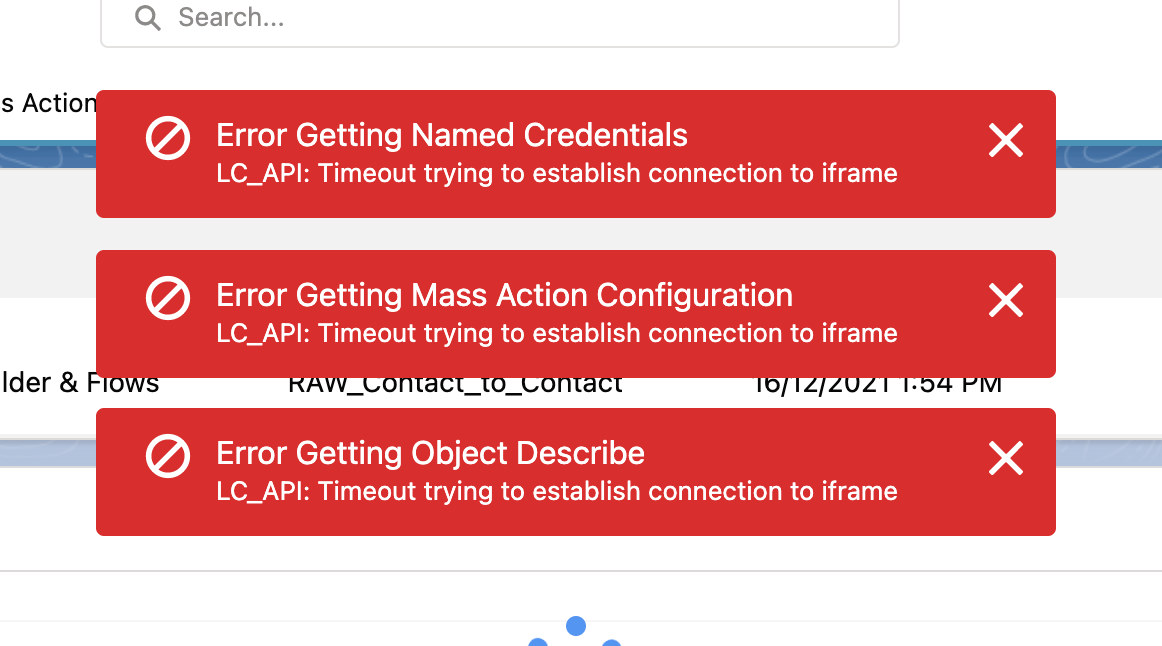Click the LC_API timeout message on Object Describe

point(556,491)
